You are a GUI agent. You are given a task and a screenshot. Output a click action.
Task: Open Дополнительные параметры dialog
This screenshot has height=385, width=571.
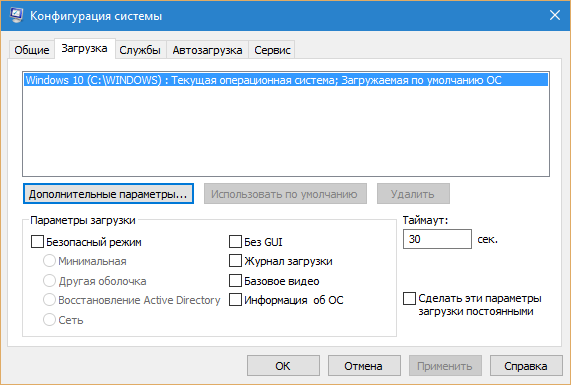pos(108,194)
